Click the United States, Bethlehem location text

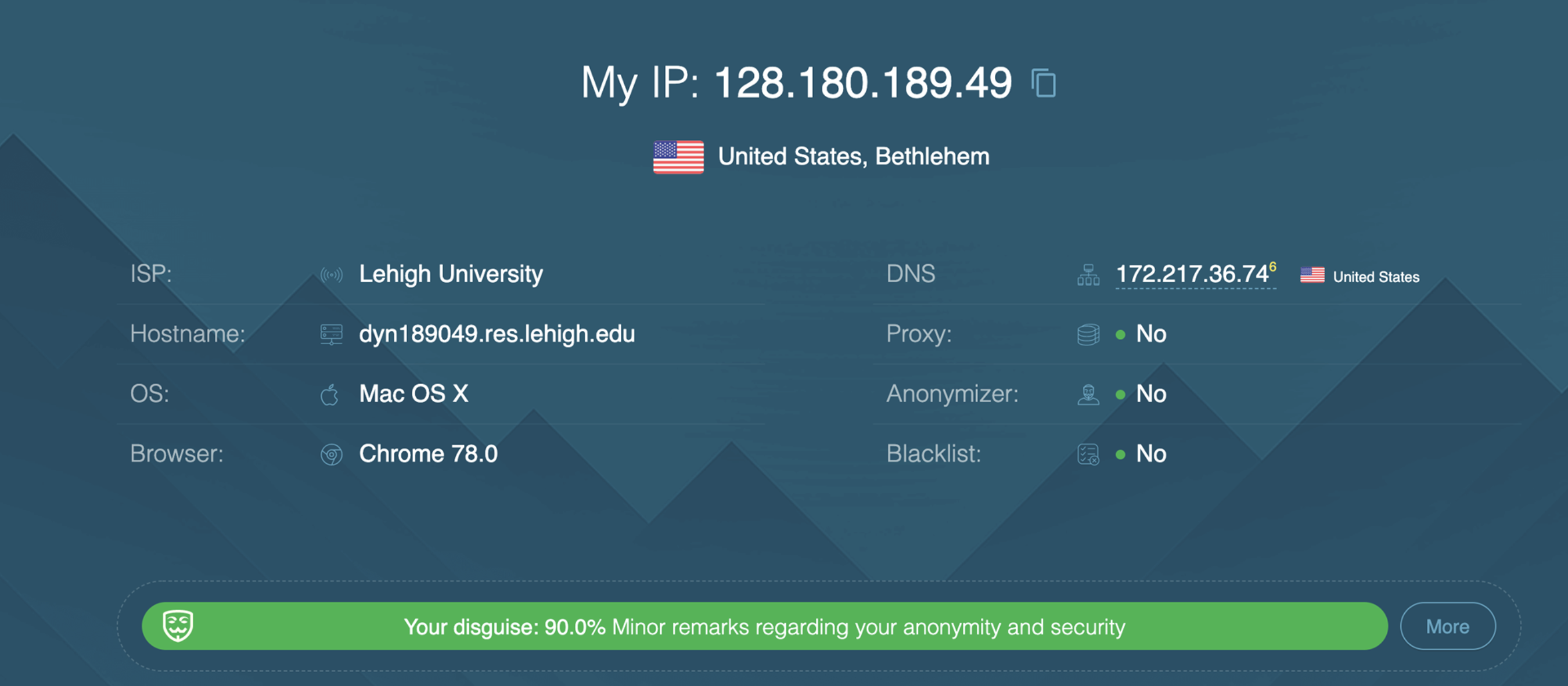pos(853,156)
